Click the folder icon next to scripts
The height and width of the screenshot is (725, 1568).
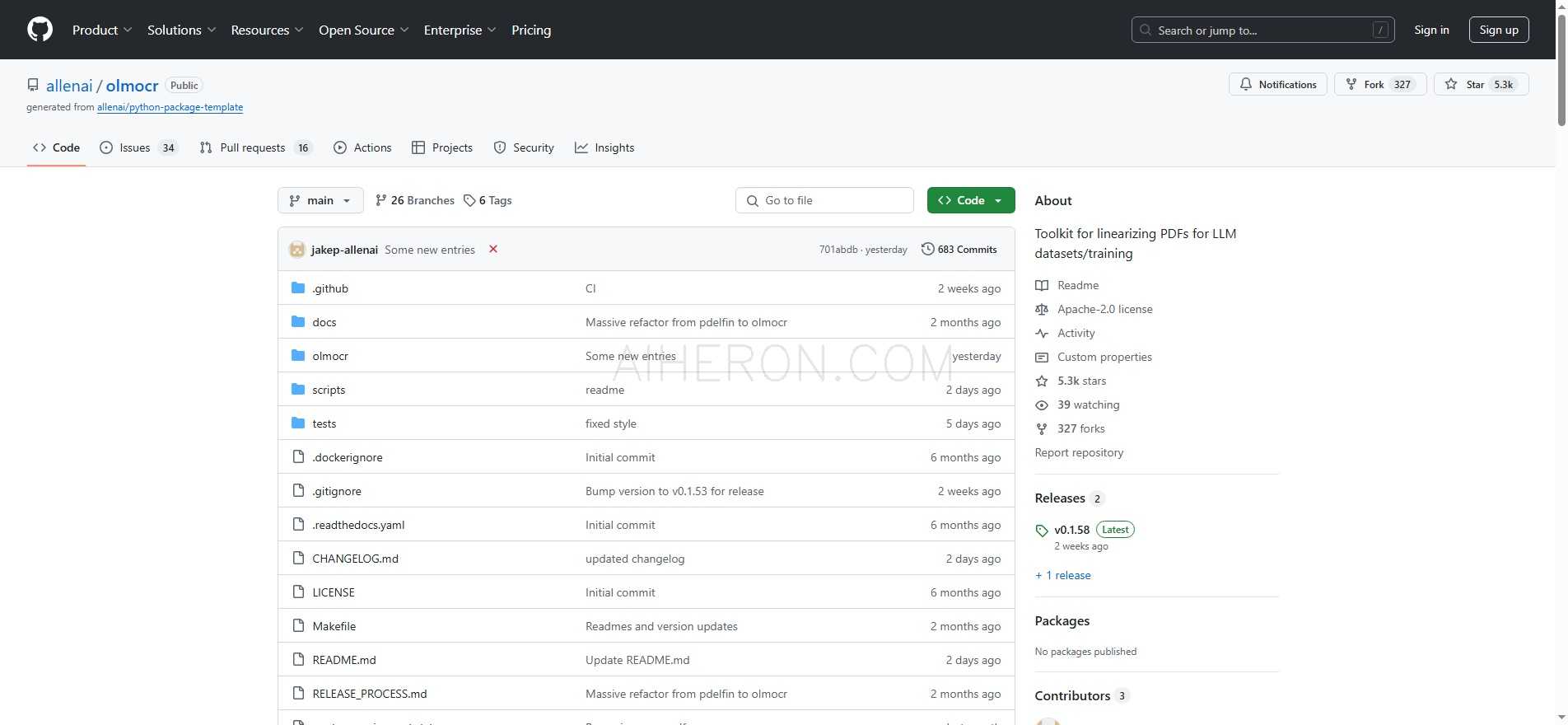click(x=298, y=390)
